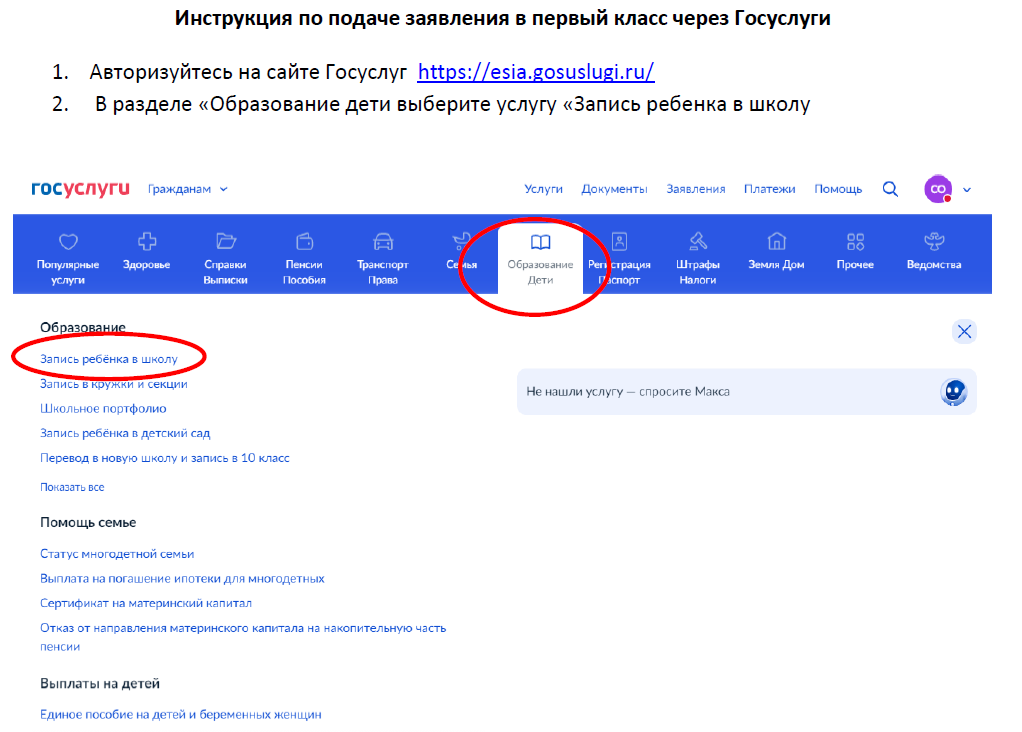The height and width of the screenshot is (732, 1022).
Task: Click the спросите Макса search field
Action: (747, 392)
